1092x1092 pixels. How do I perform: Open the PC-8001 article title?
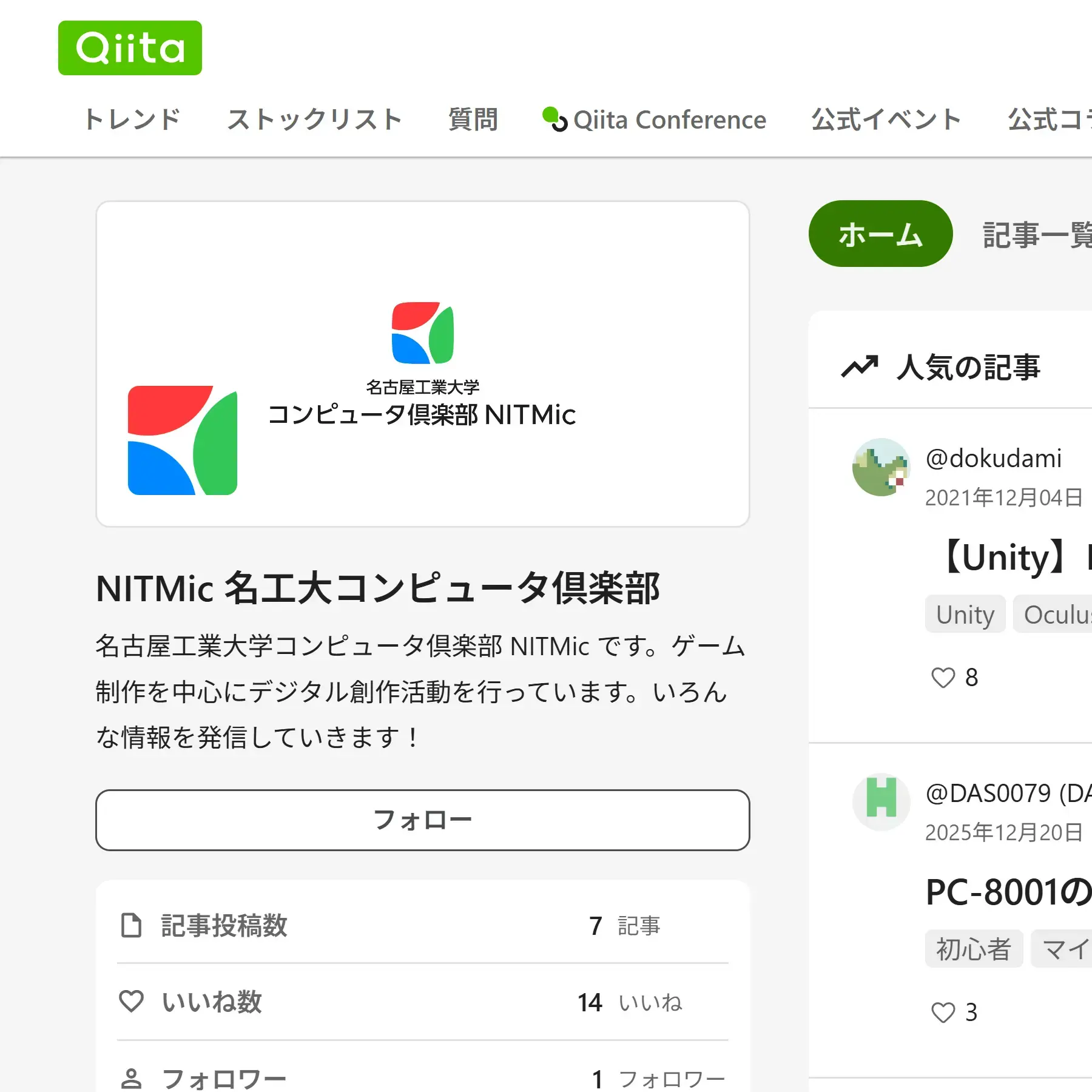tap(1008, 892)
